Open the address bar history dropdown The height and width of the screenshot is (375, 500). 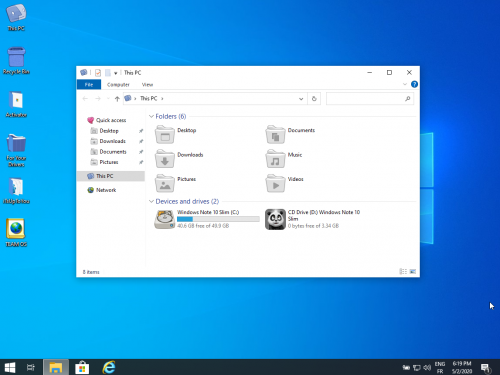[x=301, y=99]
